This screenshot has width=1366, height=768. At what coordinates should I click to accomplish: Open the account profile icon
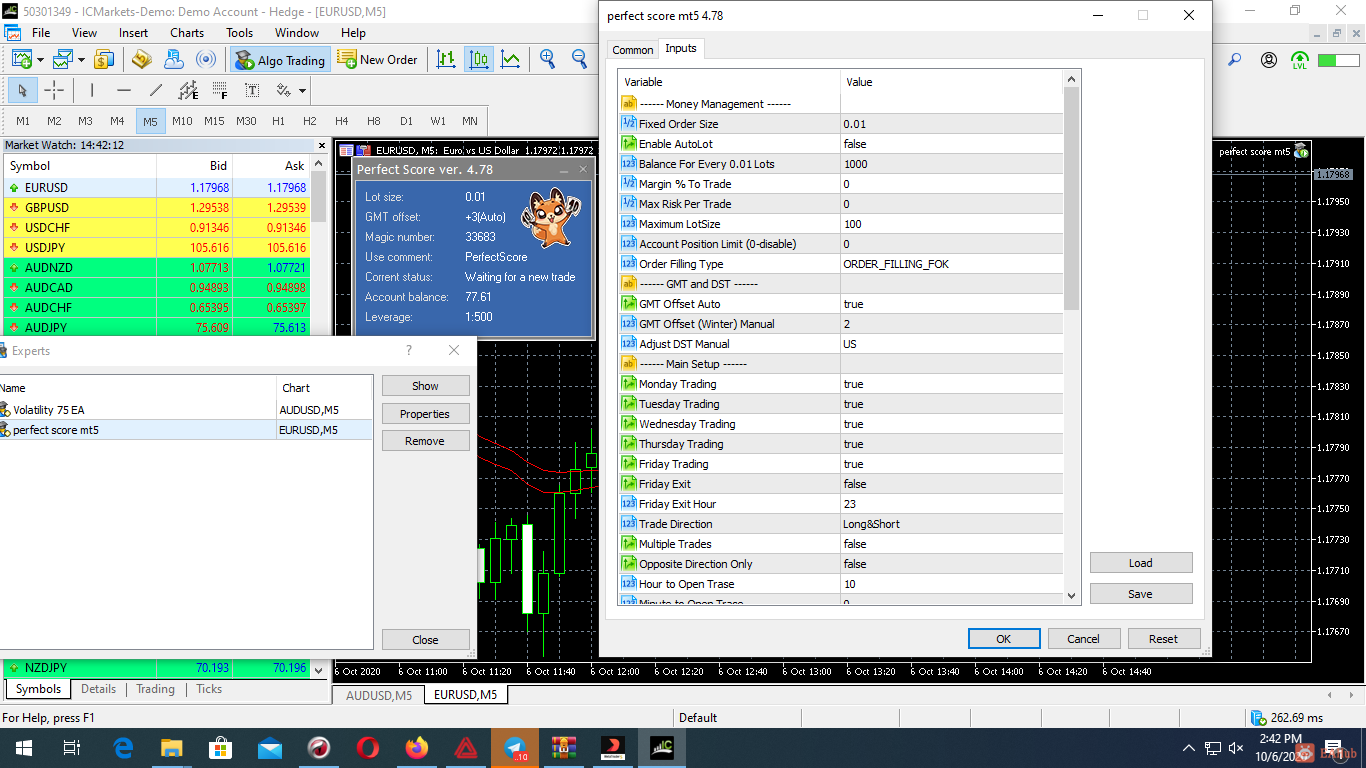point(1269,60)
